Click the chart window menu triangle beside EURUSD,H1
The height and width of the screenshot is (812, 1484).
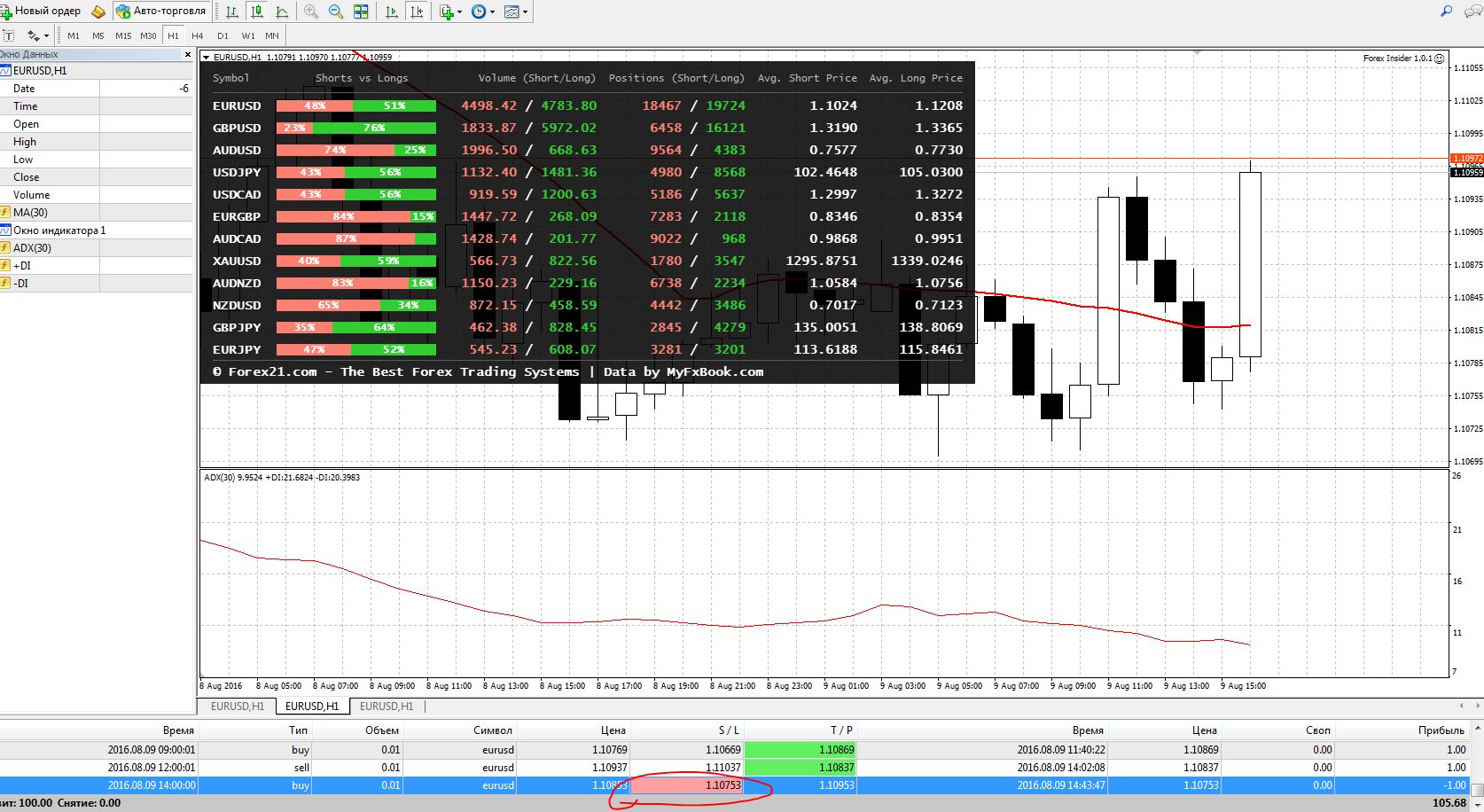pyautogui.click(x=207, y=57)
